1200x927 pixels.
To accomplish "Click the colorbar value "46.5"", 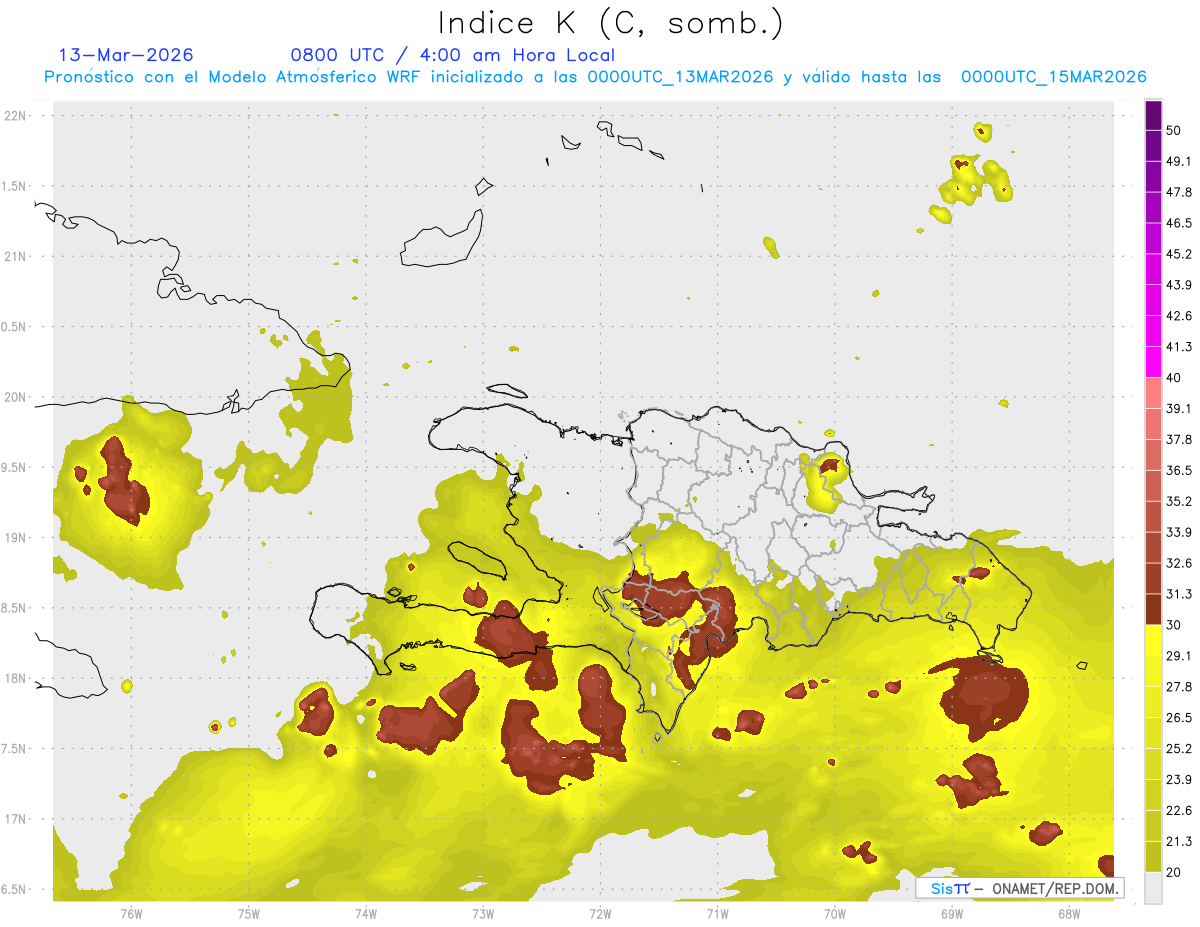I will coord(1178,223).
